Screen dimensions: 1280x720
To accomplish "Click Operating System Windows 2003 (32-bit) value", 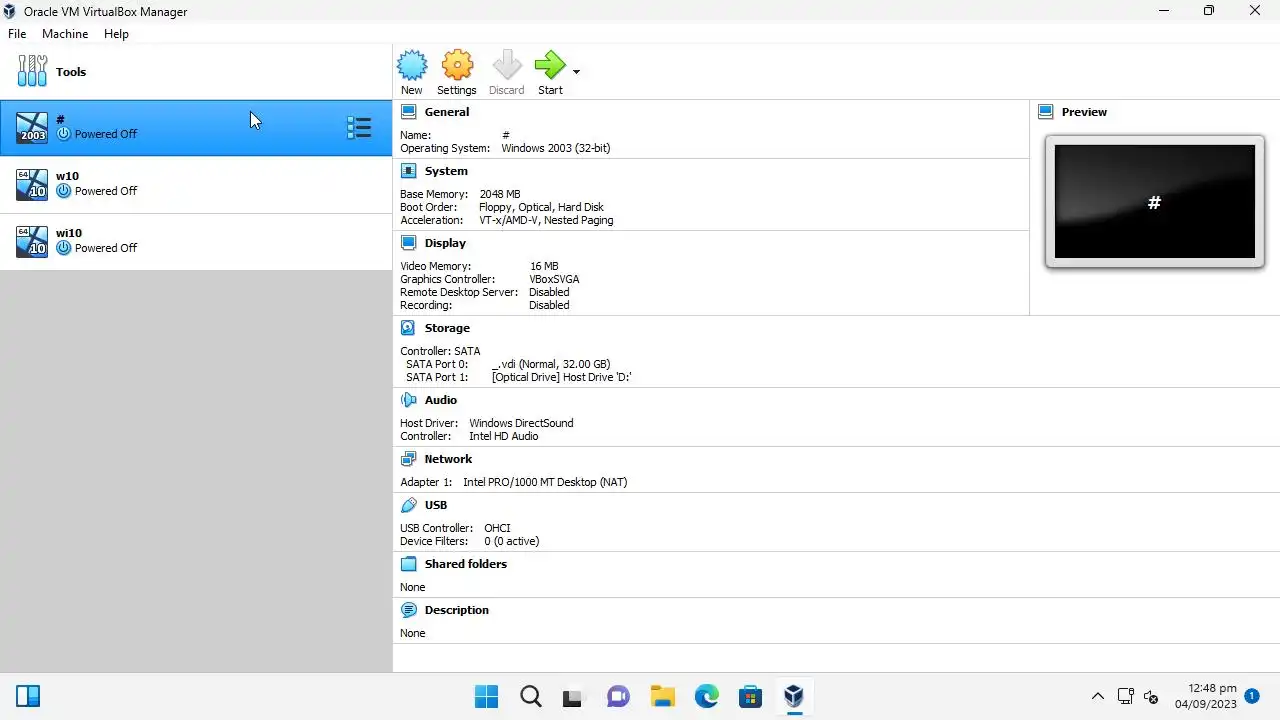I will (x=555, y=148).
